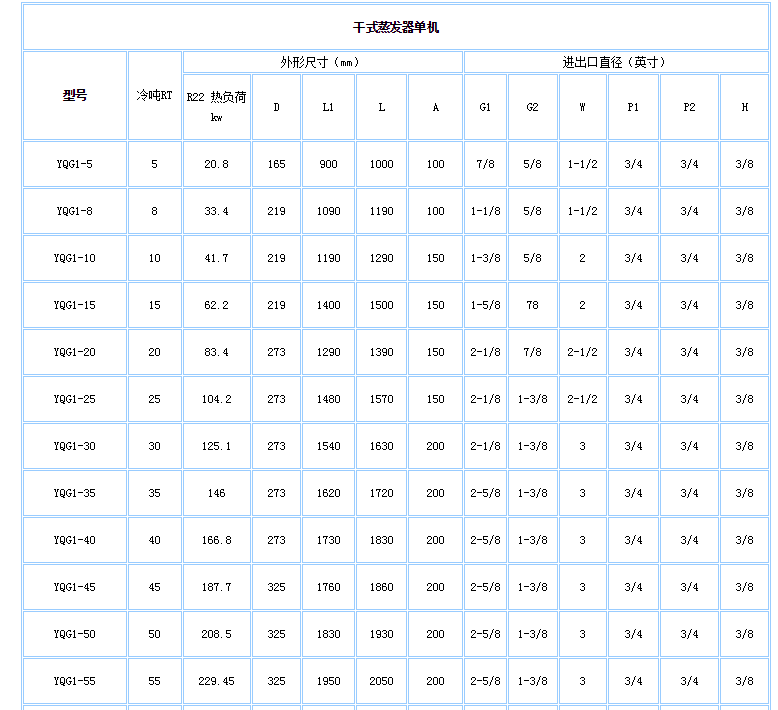Select the R22 热负荷 kw header cell
The width and height of the screenshot is (778, 710).
tap(216, 106)
